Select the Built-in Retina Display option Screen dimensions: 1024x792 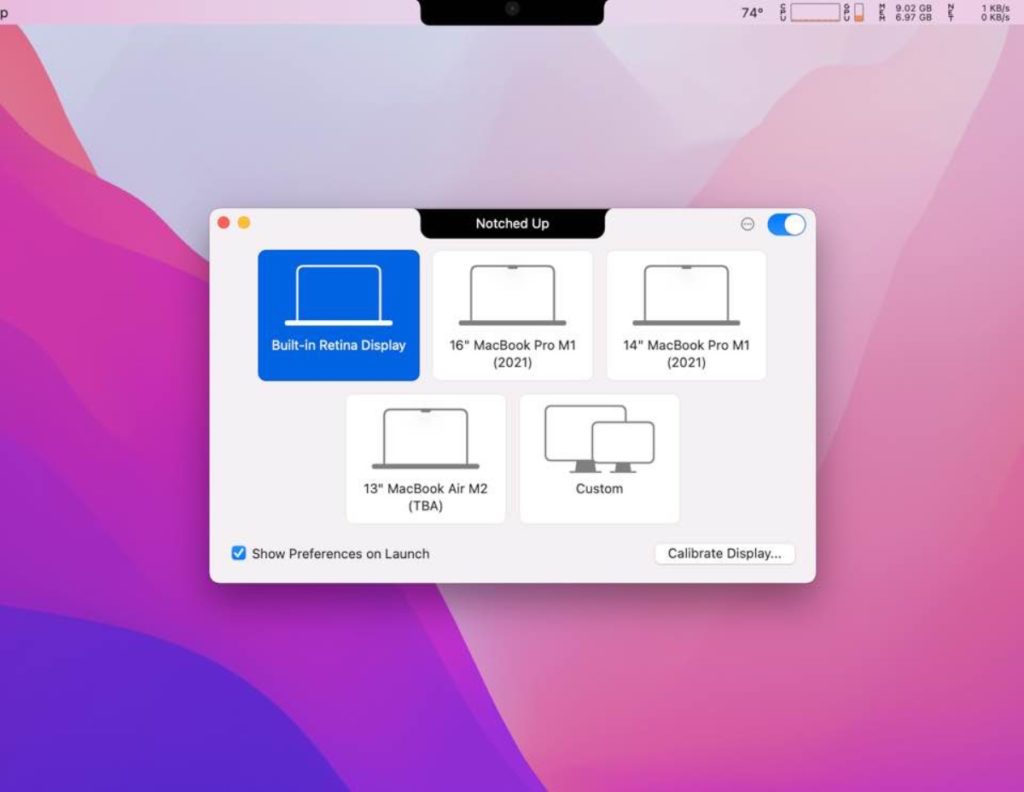point(338,315)
